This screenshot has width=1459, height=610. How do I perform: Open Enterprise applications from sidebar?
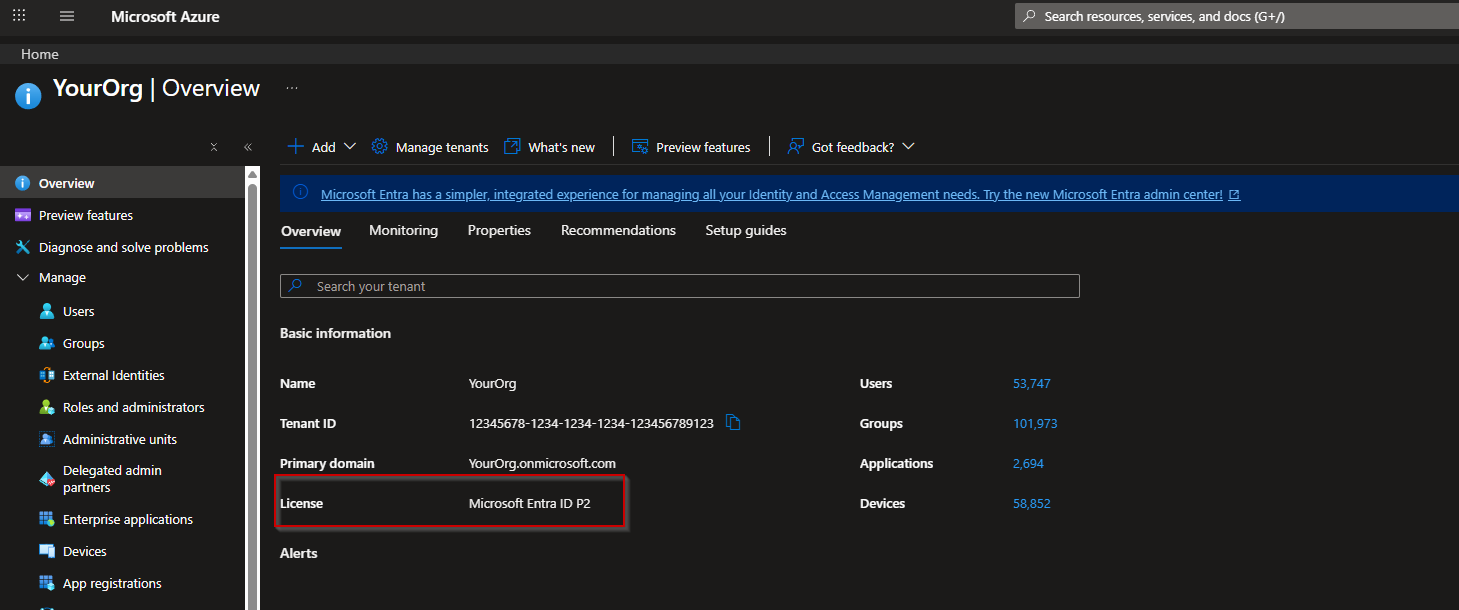coord(127,520)
